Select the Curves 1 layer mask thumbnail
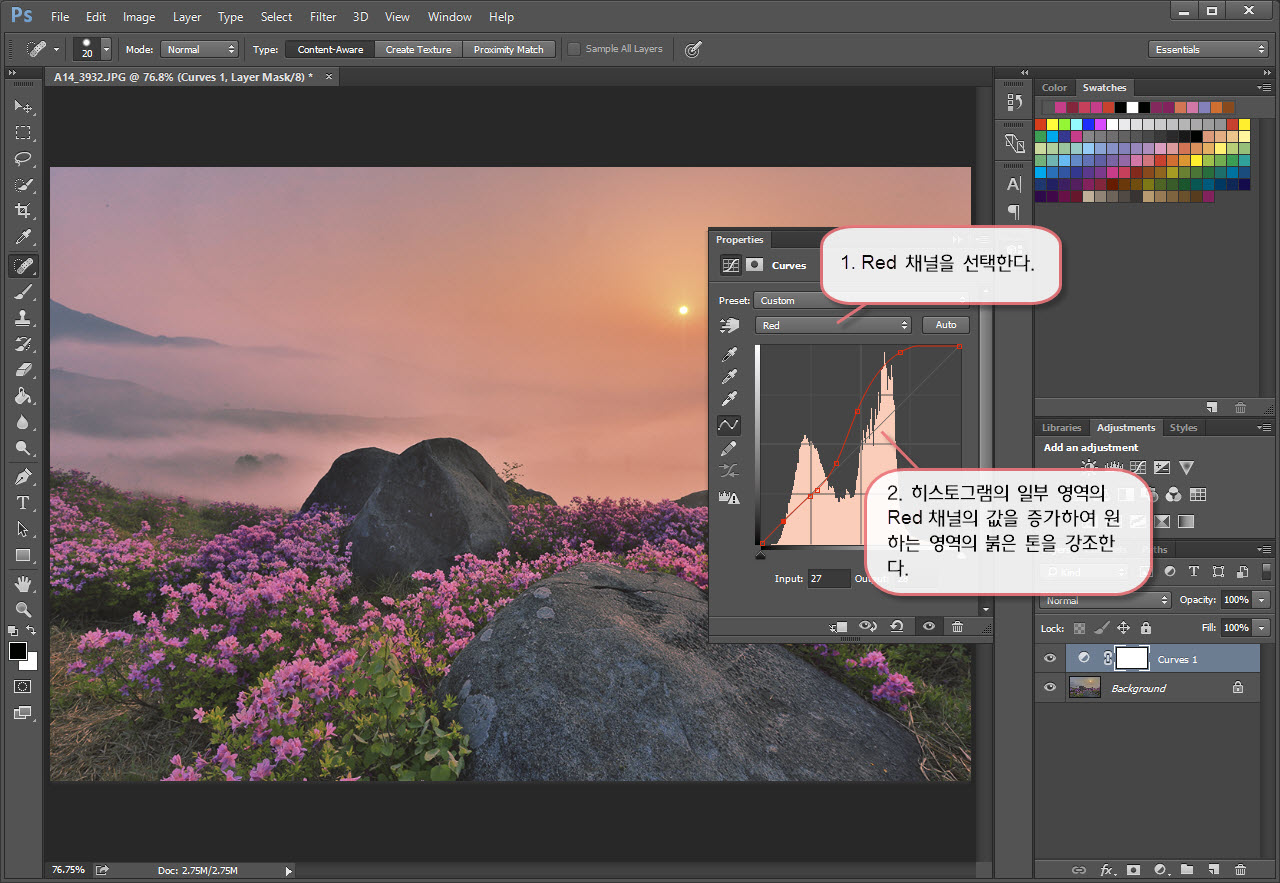Screen dimensions: 1280x883 1132,658
